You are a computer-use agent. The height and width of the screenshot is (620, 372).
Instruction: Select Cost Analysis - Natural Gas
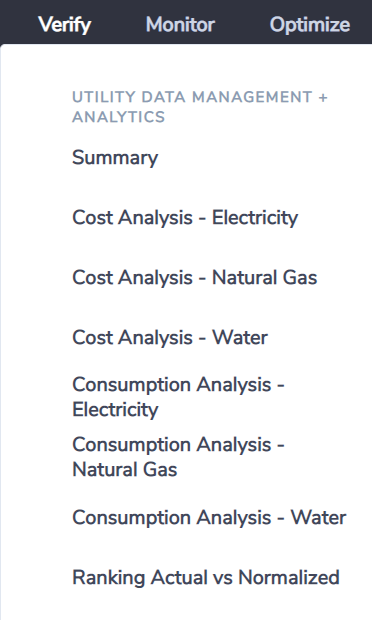click(194, 277)
